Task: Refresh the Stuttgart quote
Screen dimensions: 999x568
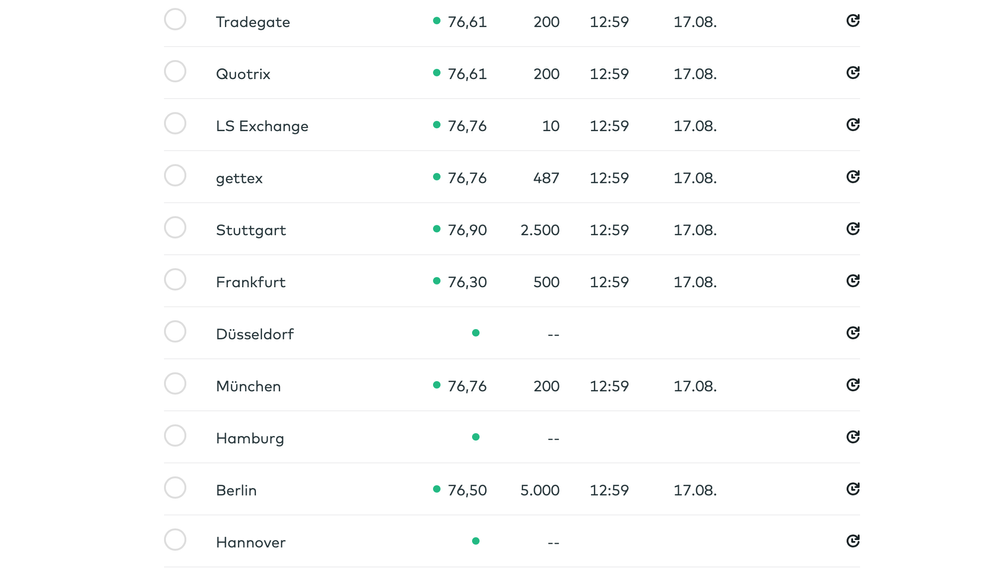Action: coord(853,229)
